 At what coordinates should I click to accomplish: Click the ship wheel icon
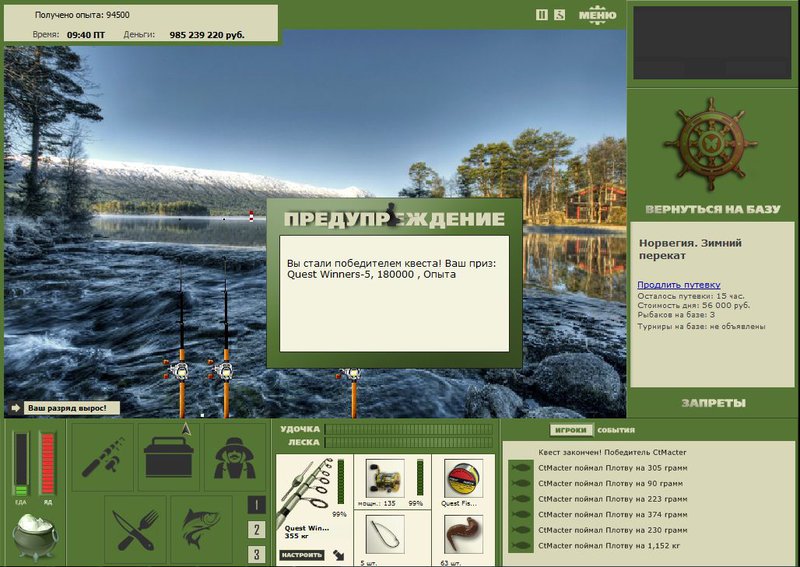[711, 144]
